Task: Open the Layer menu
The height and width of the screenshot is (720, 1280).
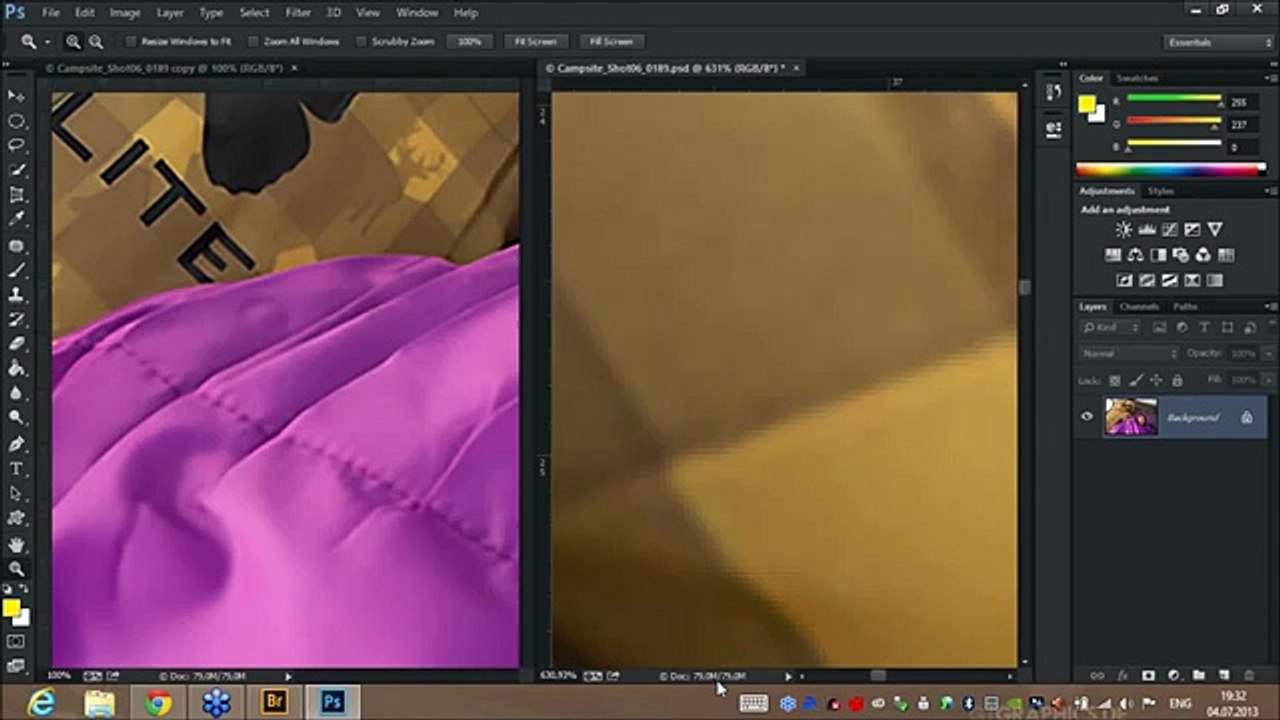Action: pyautogui.click(x=170, y=13)
